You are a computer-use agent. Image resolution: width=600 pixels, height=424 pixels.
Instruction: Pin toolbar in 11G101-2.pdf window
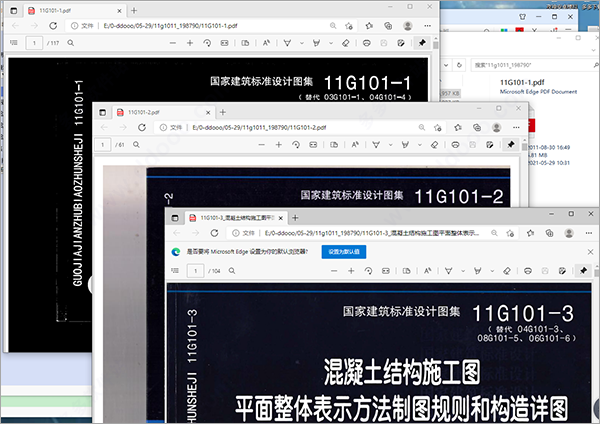[x=511, y=144]
